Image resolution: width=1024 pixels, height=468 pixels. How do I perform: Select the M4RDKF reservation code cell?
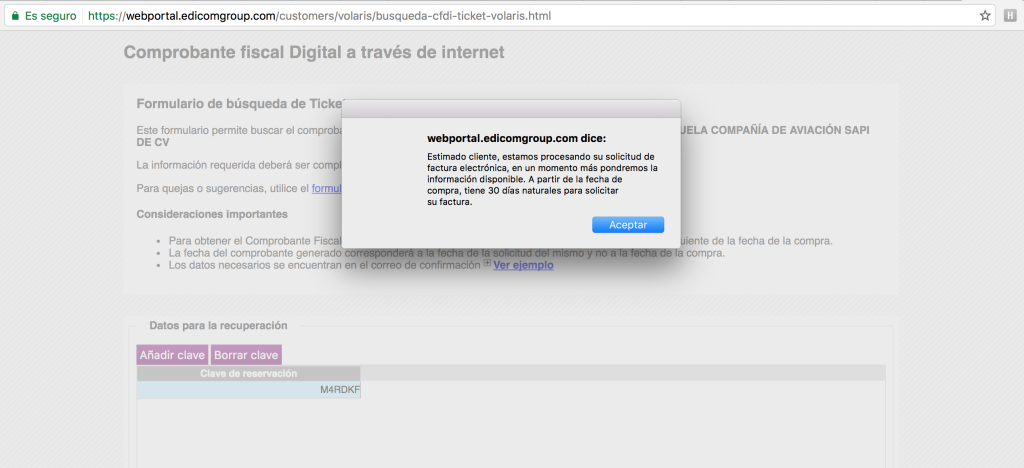pos(249,390)
